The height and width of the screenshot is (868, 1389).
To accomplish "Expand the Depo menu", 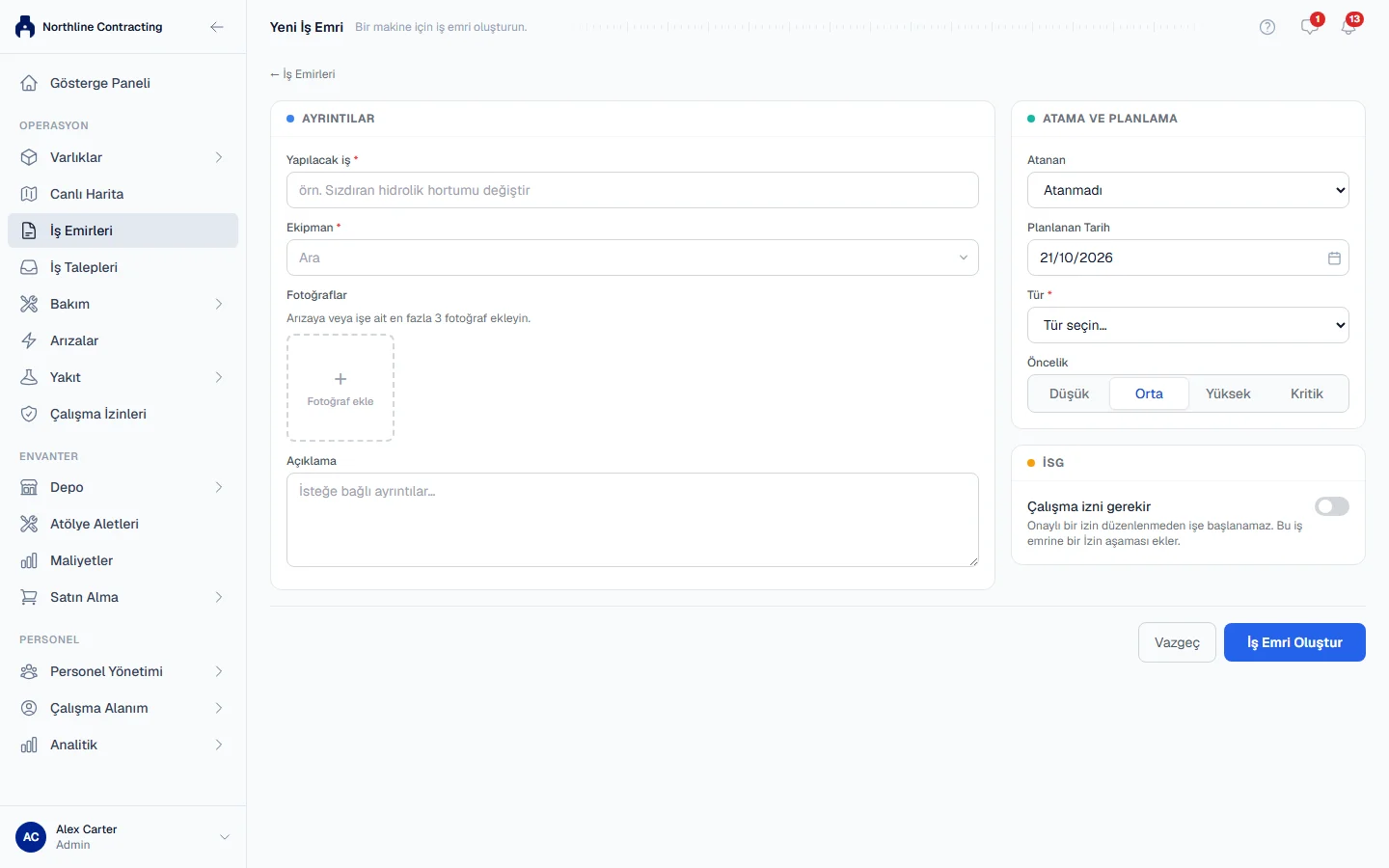I will (123, 487).
